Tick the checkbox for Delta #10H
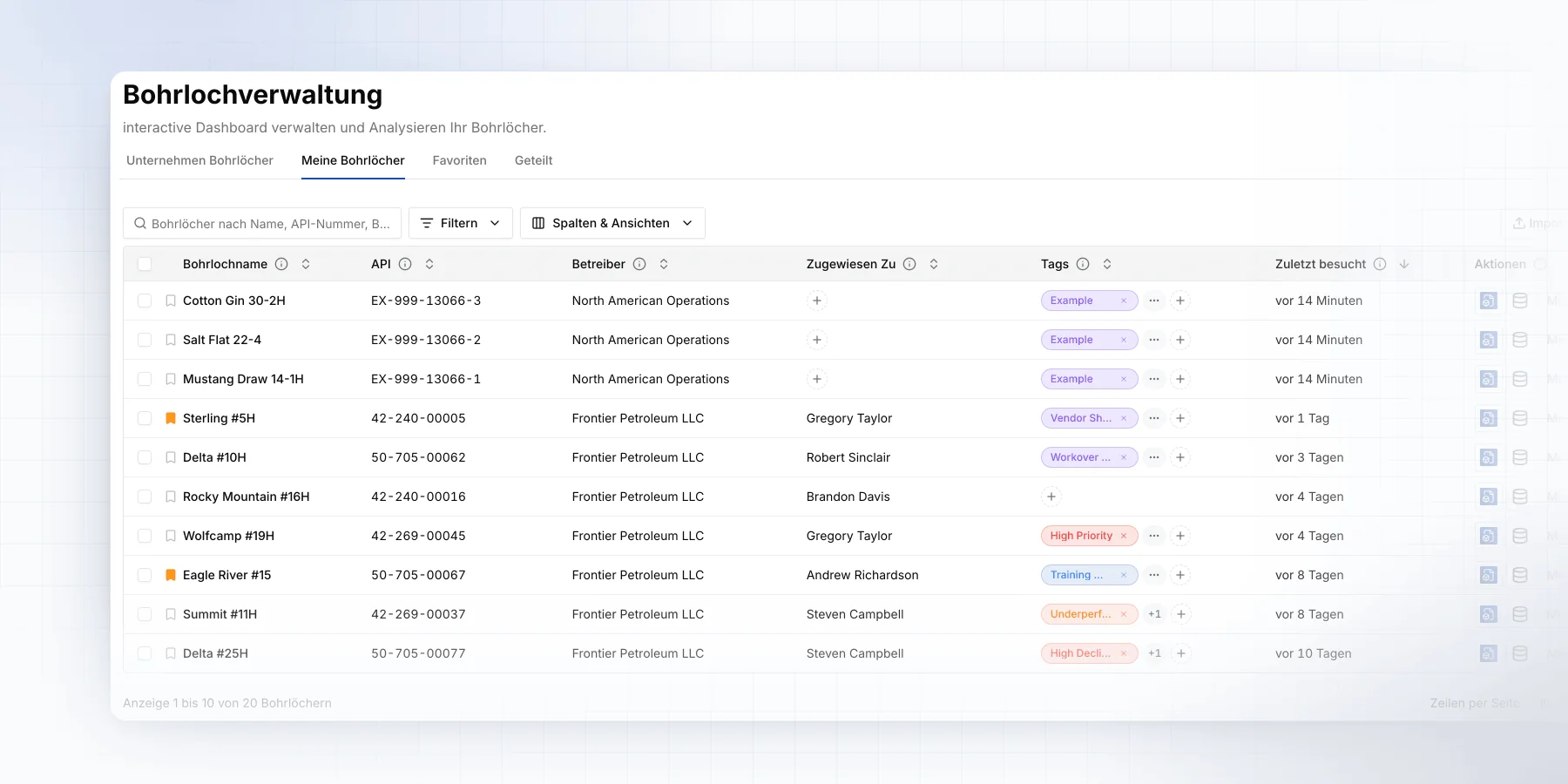The height and width of the screenshot is (784, 1568). [x=145, y=457]
